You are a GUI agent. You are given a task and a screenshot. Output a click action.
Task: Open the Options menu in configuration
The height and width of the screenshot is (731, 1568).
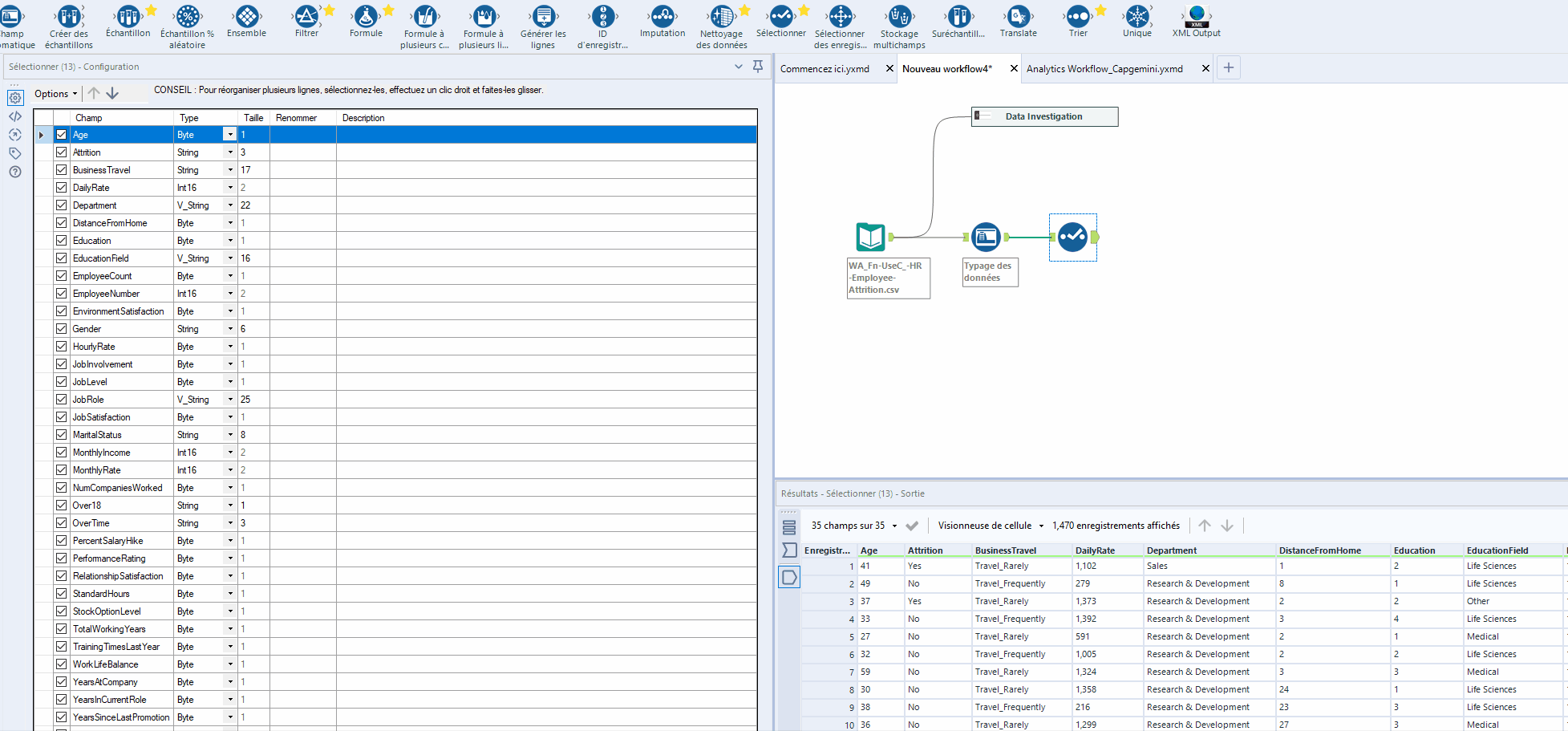[55, 93]
